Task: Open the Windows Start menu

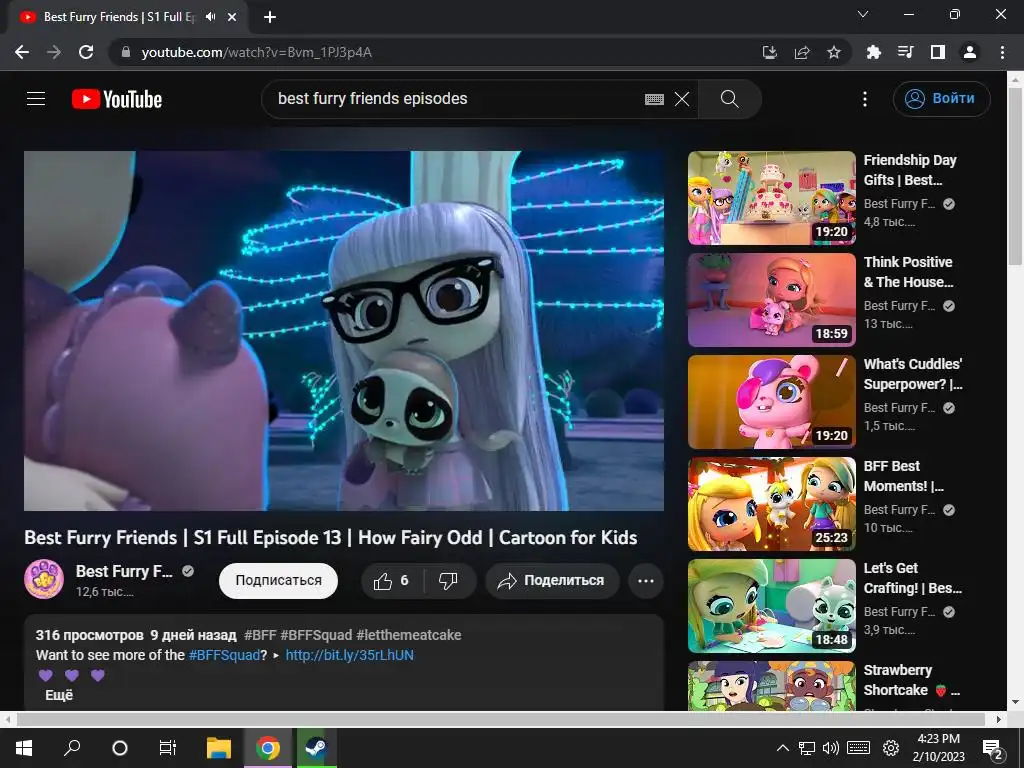Action: click(24, 748)
